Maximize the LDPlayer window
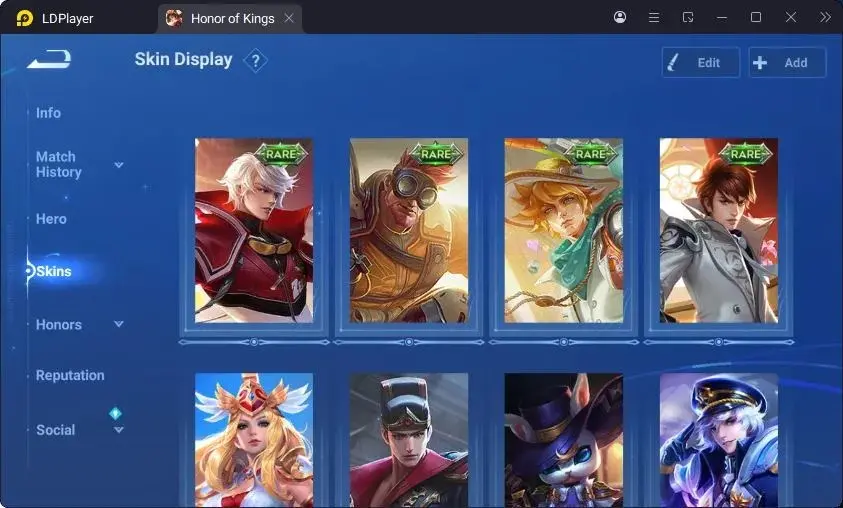The height and width of the screenshot is (508, 843). click(x=756, y=17)
